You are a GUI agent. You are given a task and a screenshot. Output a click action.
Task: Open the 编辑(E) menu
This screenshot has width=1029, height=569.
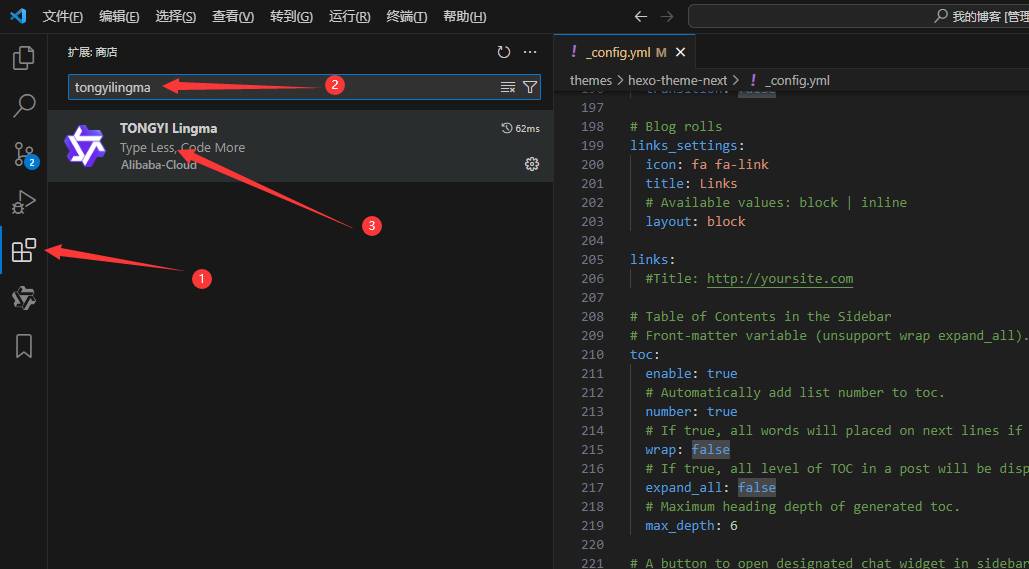119,16
